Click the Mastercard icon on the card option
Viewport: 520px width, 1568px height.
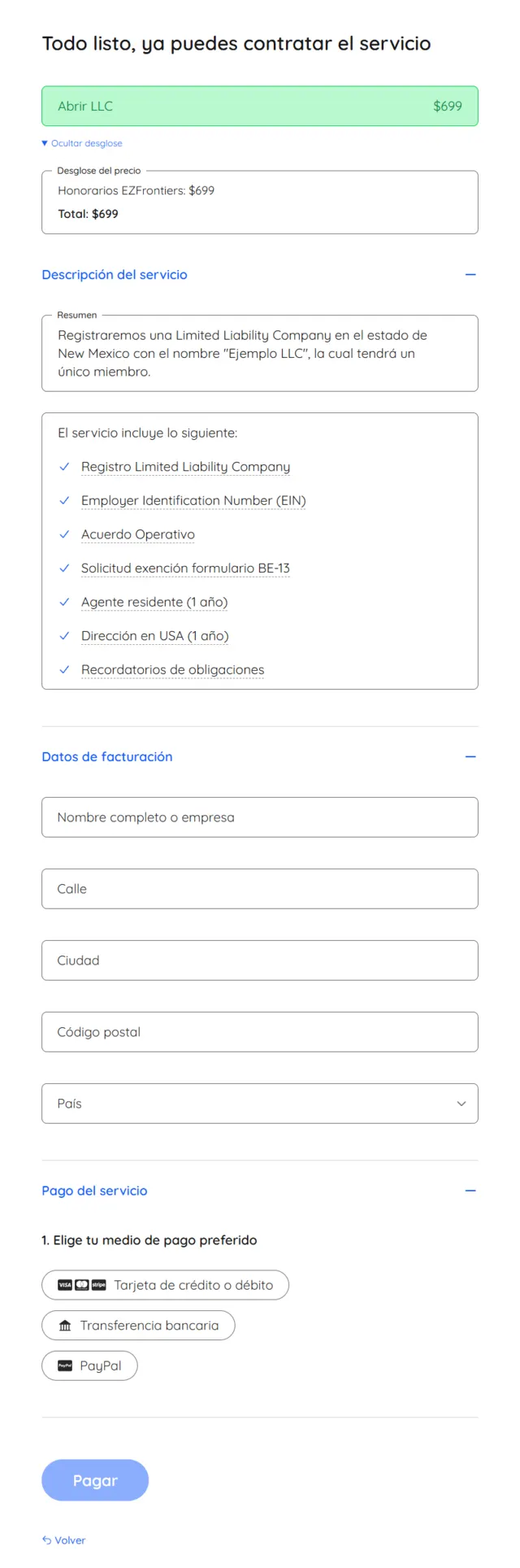tap(80, 1284)
